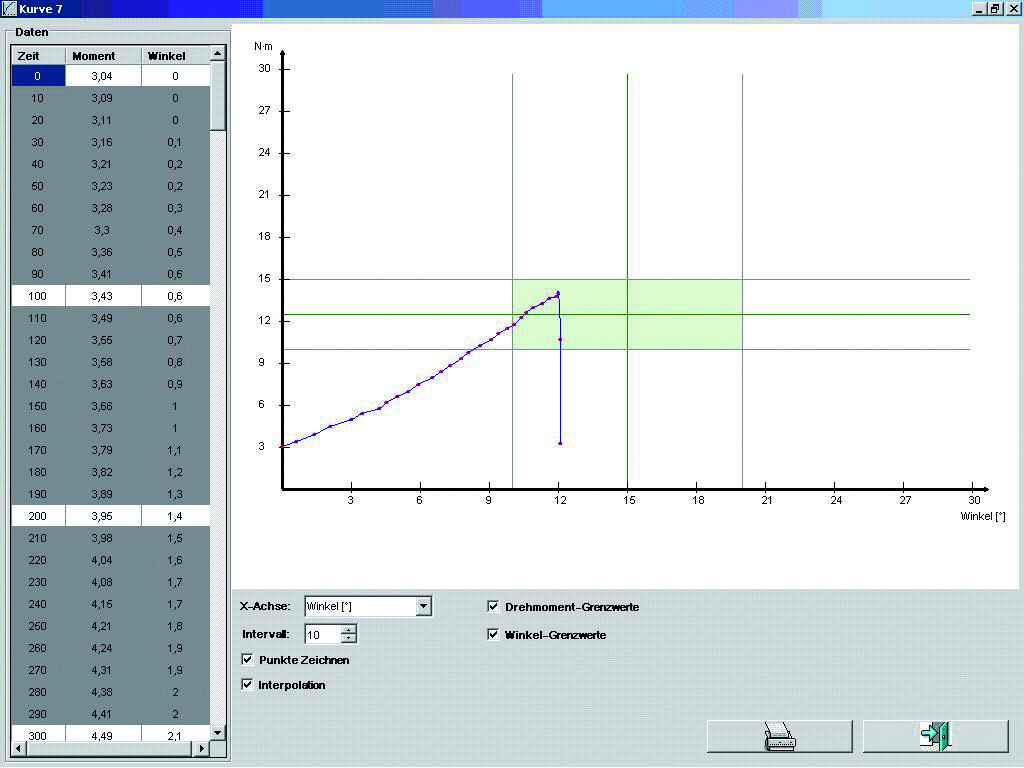Click the exit door icon button
The width and height of the screenshot is (1024, 768).
click(x=935, y=736)
